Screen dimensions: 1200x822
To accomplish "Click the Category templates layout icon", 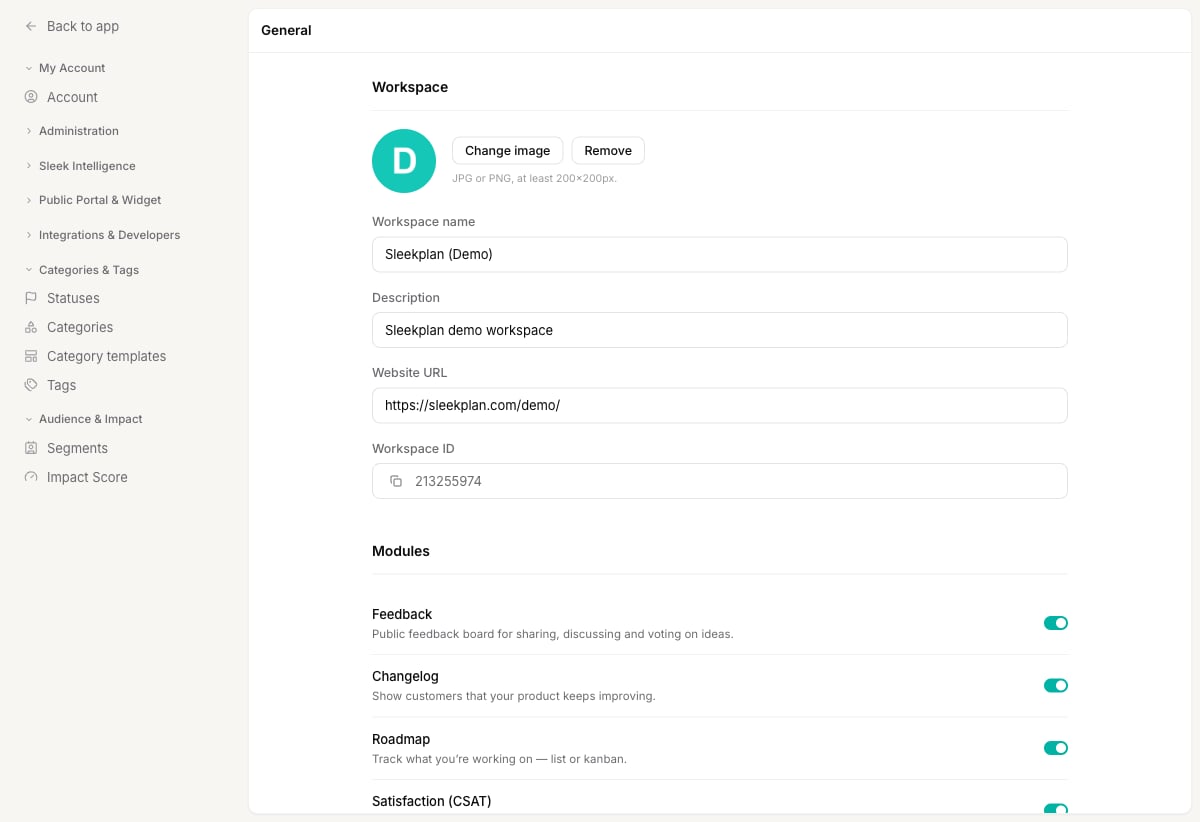I will [x=31, y=356].
